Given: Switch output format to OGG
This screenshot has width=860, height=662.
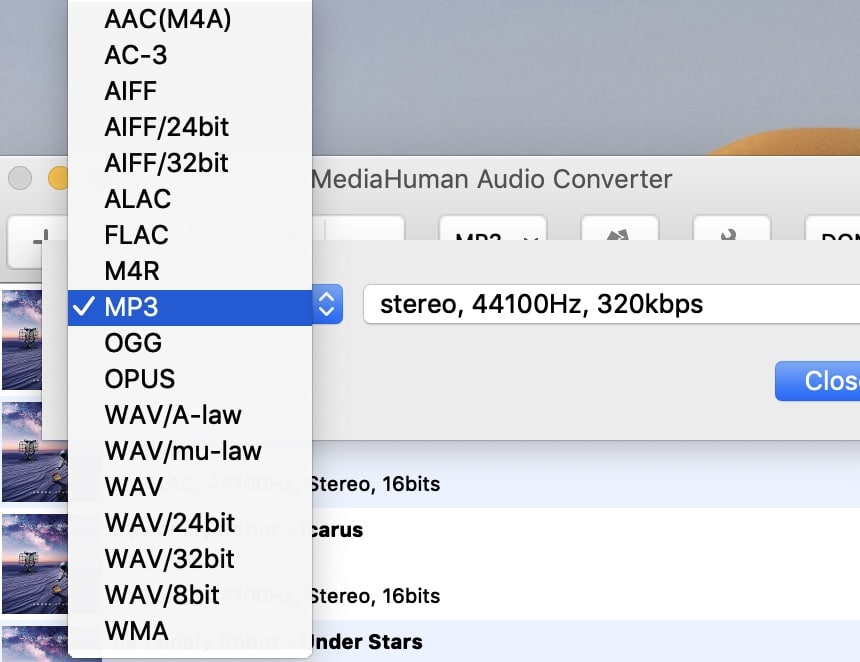Looking at the screenshot, I should [190, 343].
